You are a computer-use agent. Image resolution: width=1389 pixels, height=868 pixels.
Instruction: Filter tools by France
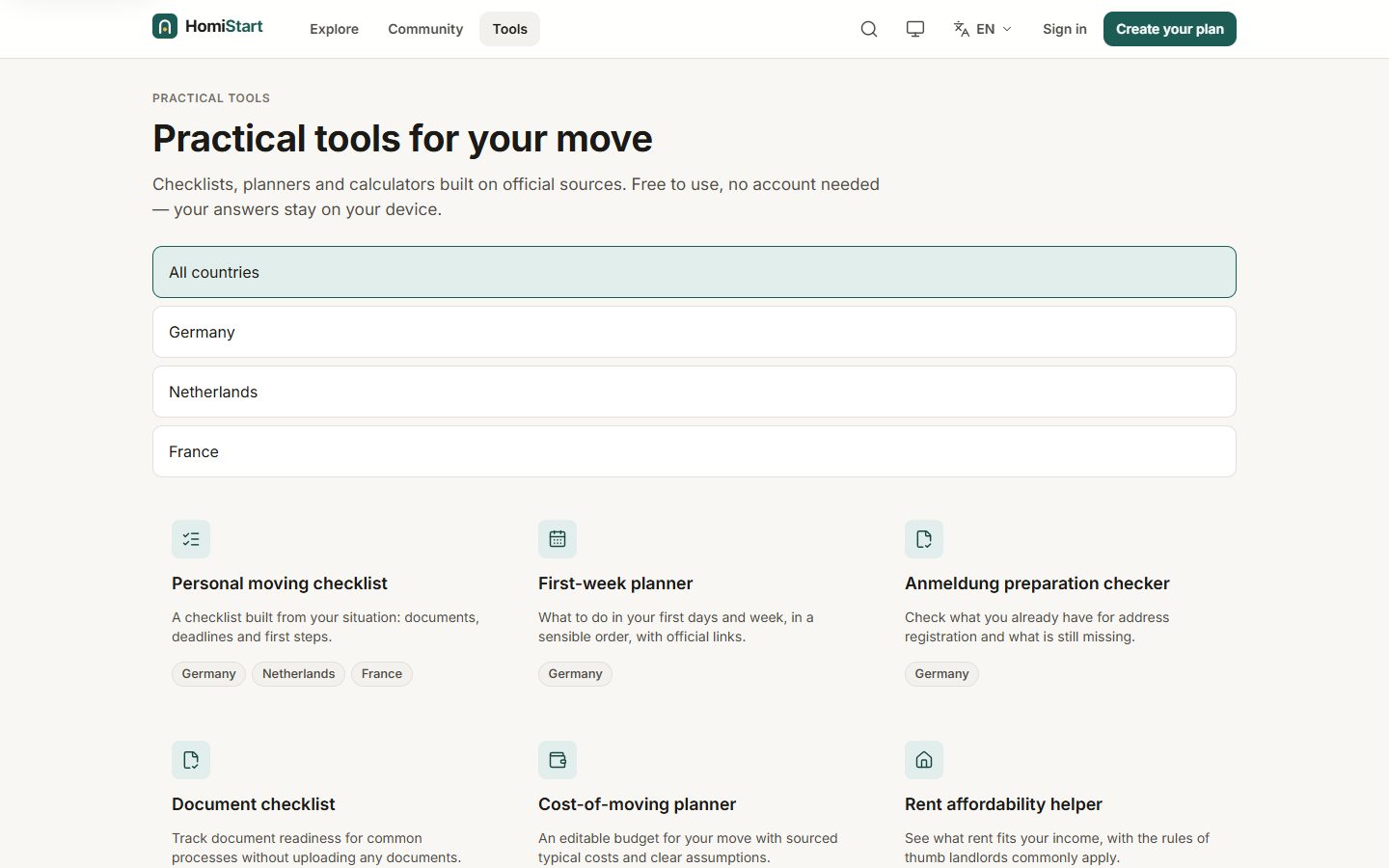[694, 451]
